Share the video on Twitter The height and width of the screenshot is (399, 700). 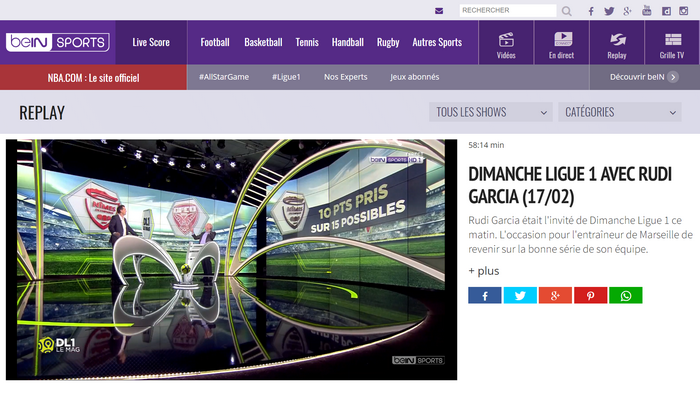520,295
